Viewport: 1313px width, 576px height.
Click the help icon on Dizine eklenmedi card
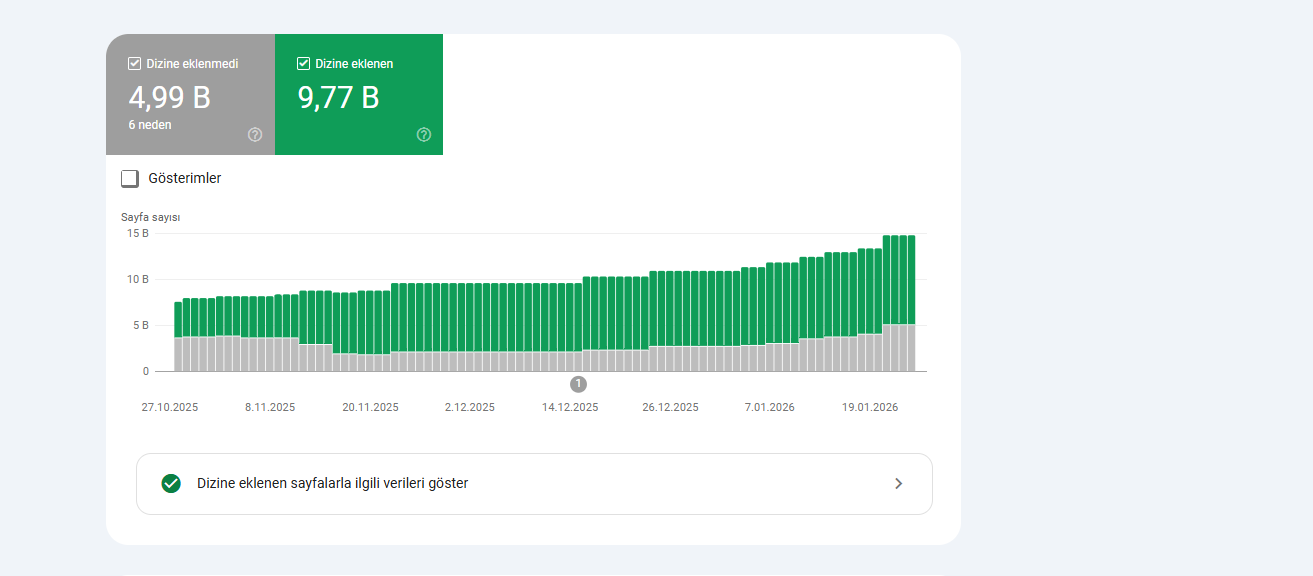tap(255, 135)
